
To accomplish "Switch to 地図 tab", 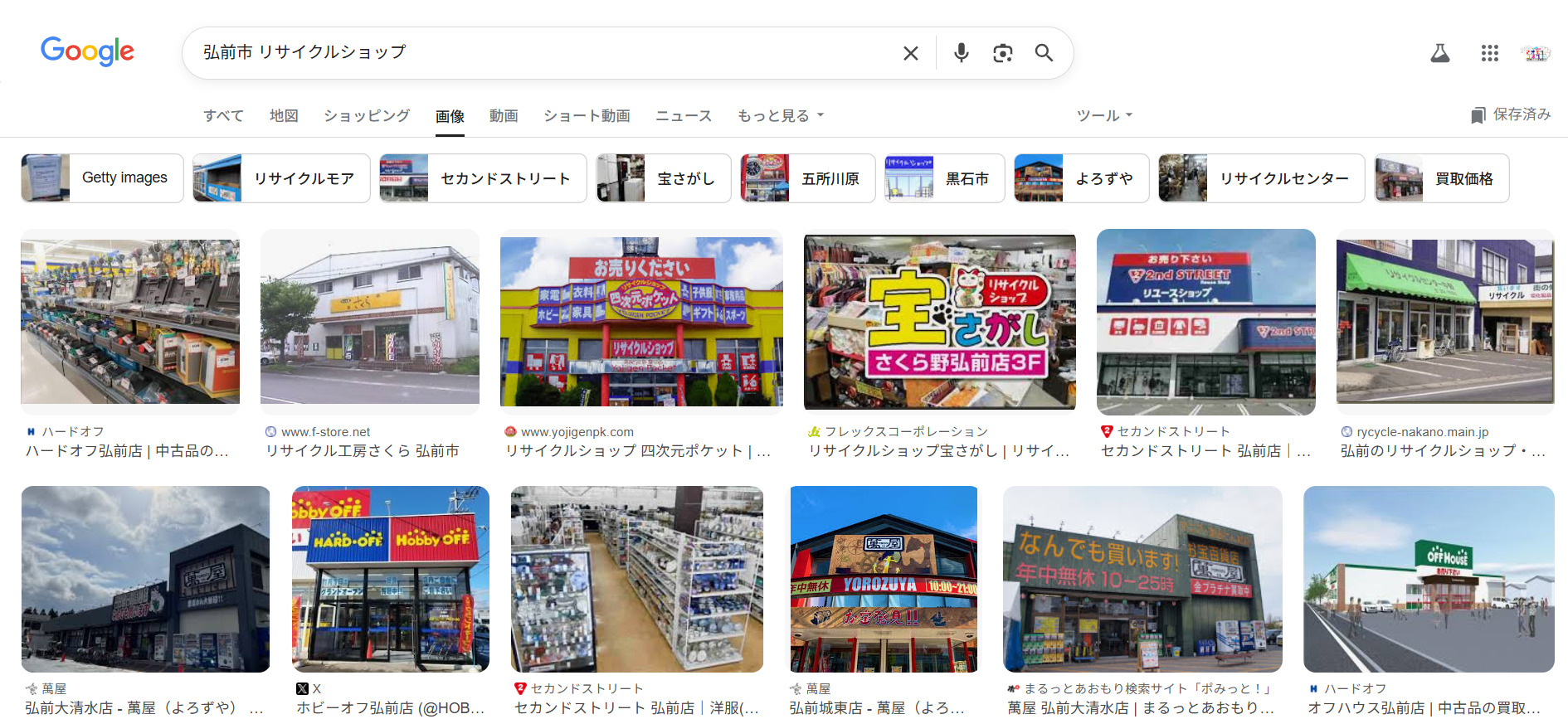I will point(284,116).
